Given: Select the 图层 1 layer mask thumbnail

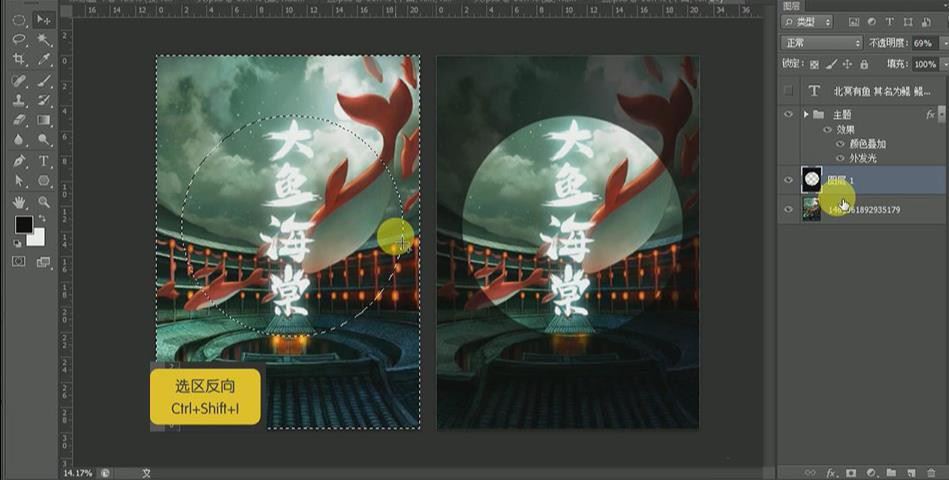Looking at the screenshot, I should 812,180.
